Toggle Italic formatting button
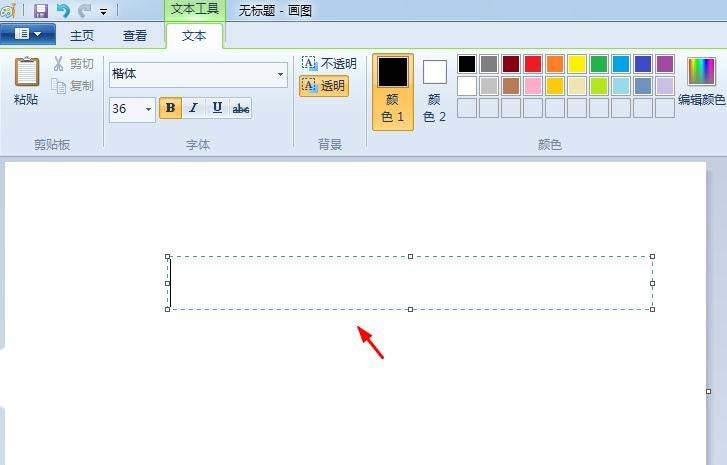Screen dimensions: 727x465 193,108
